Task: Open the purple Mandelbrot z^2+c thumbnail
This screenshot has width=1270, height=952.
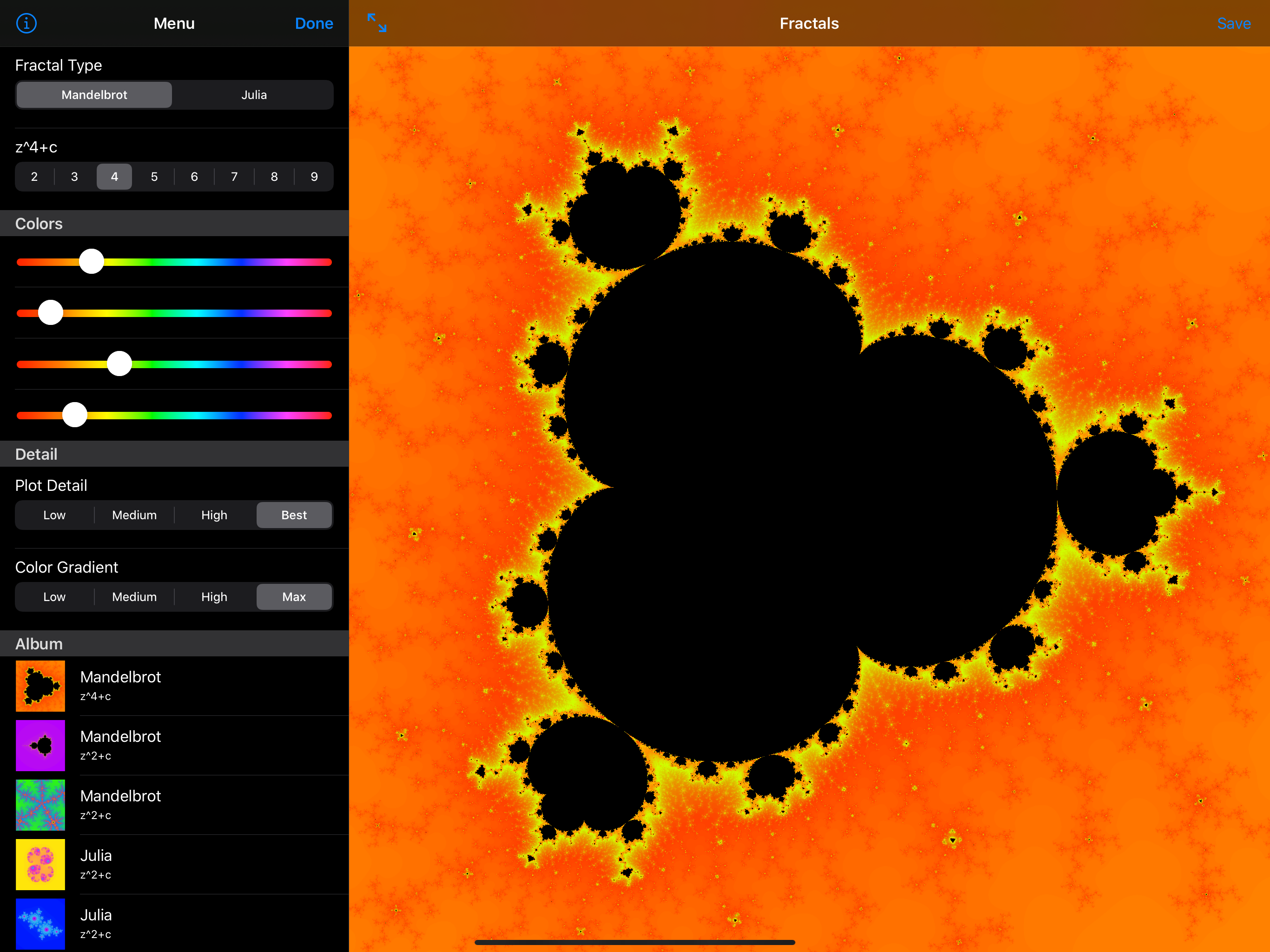Action: [40, 745]
